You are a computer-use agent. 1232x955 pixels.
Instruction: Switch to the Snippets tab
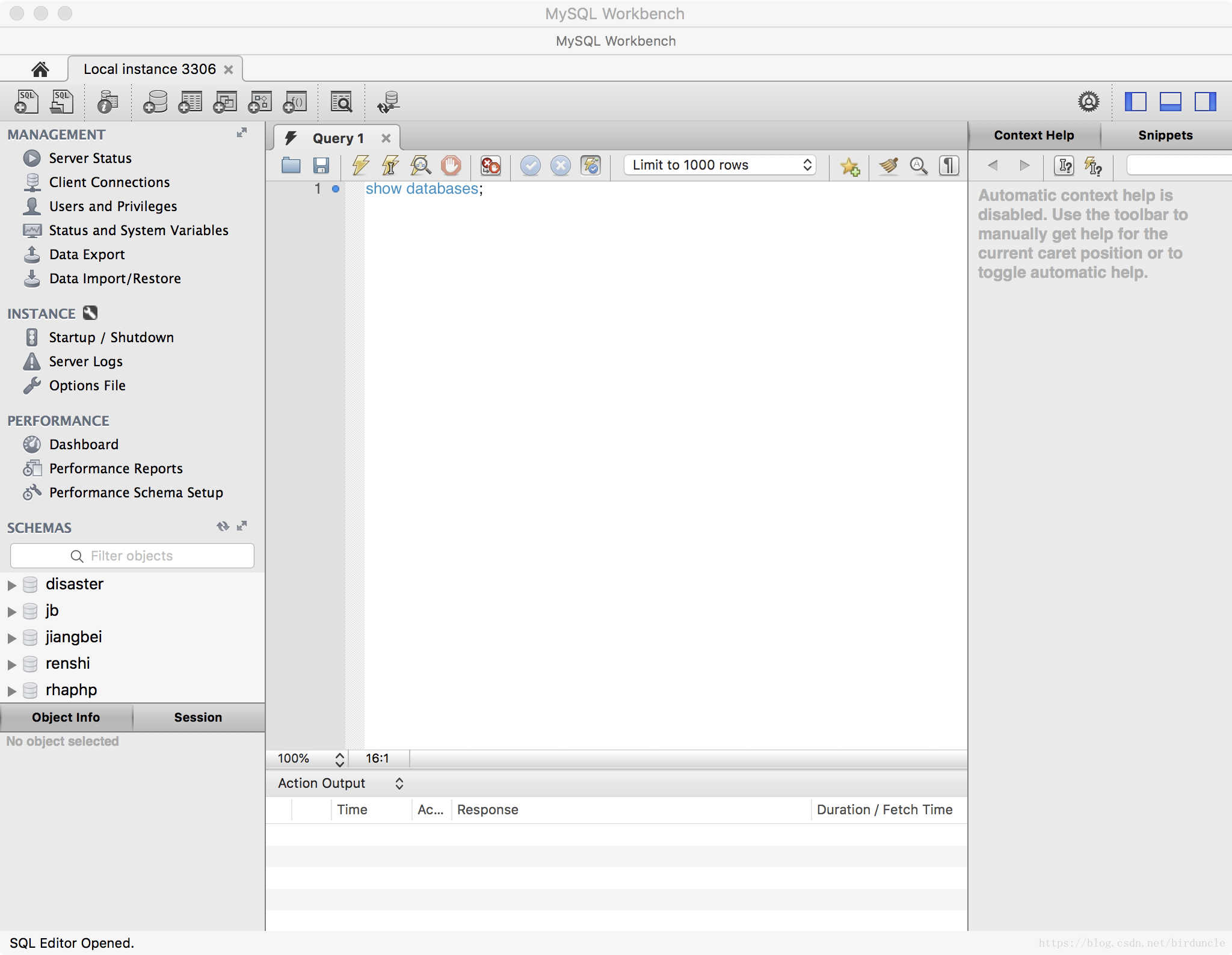(x=1165, y=135)
